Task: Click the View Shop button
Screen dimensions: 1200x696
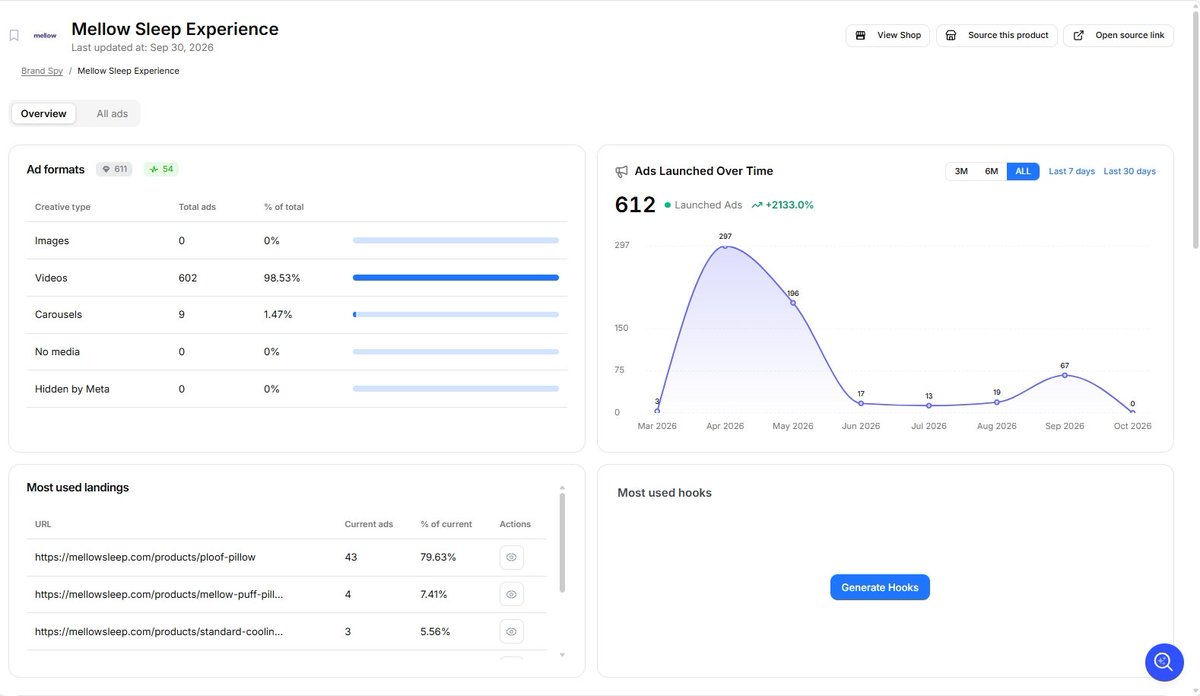Action: click(888, 35)
